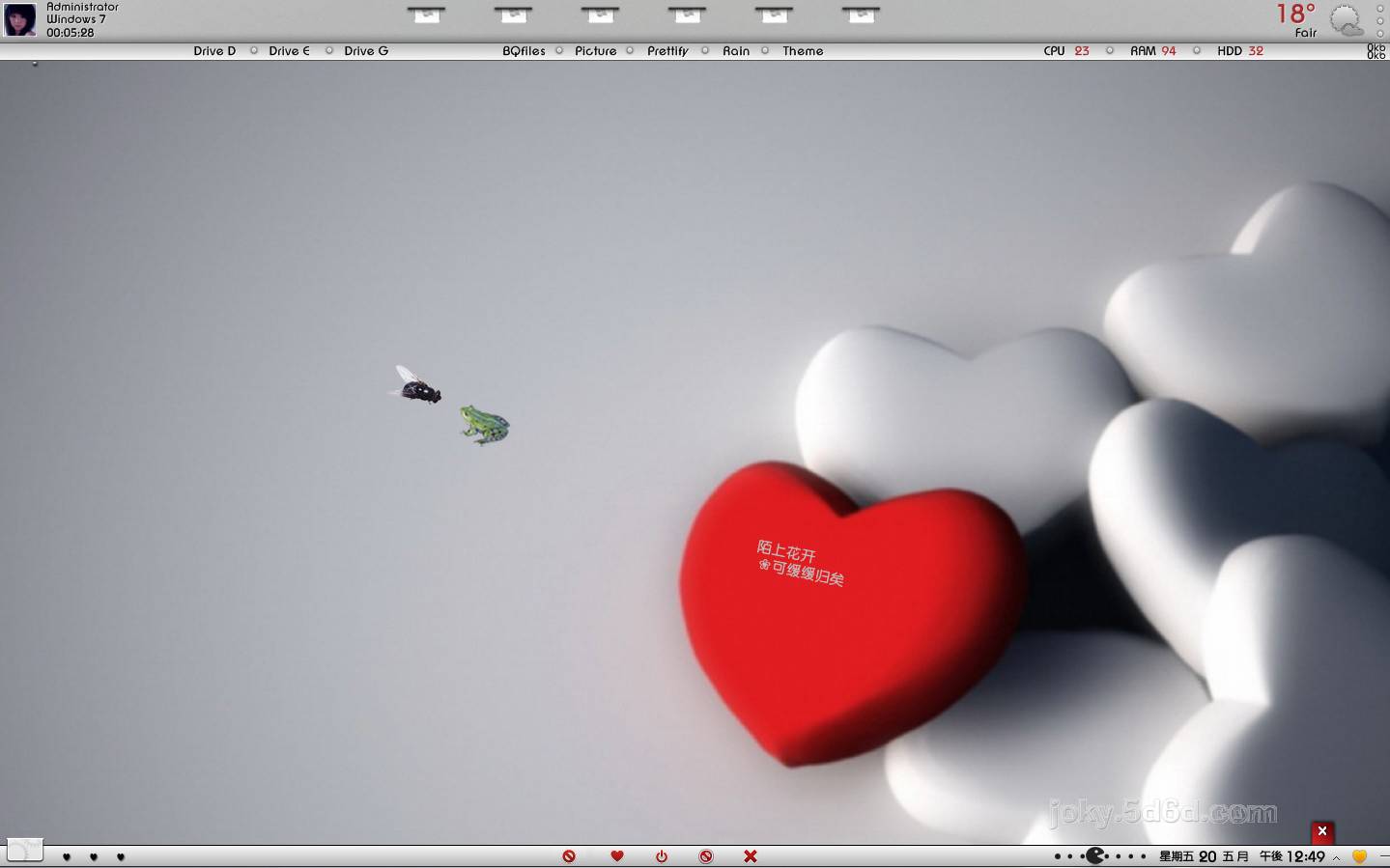Click the red X icon in bottom bar
Image resolution: width=1390 pixels, height=868 pixels.
(751, 856)
